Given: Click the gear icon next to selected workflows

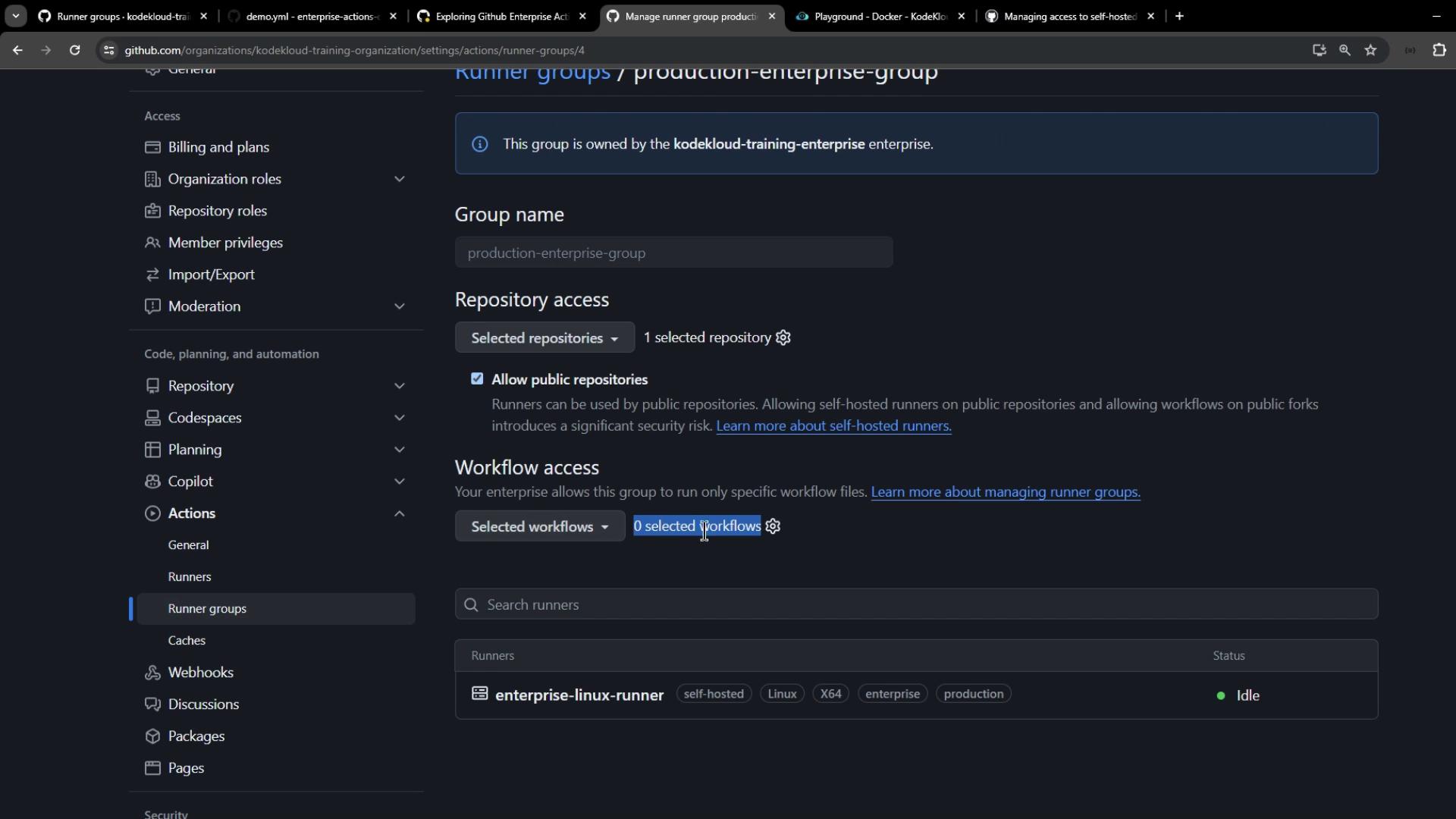Looking at the screenshot, I should tap(773, 526).
